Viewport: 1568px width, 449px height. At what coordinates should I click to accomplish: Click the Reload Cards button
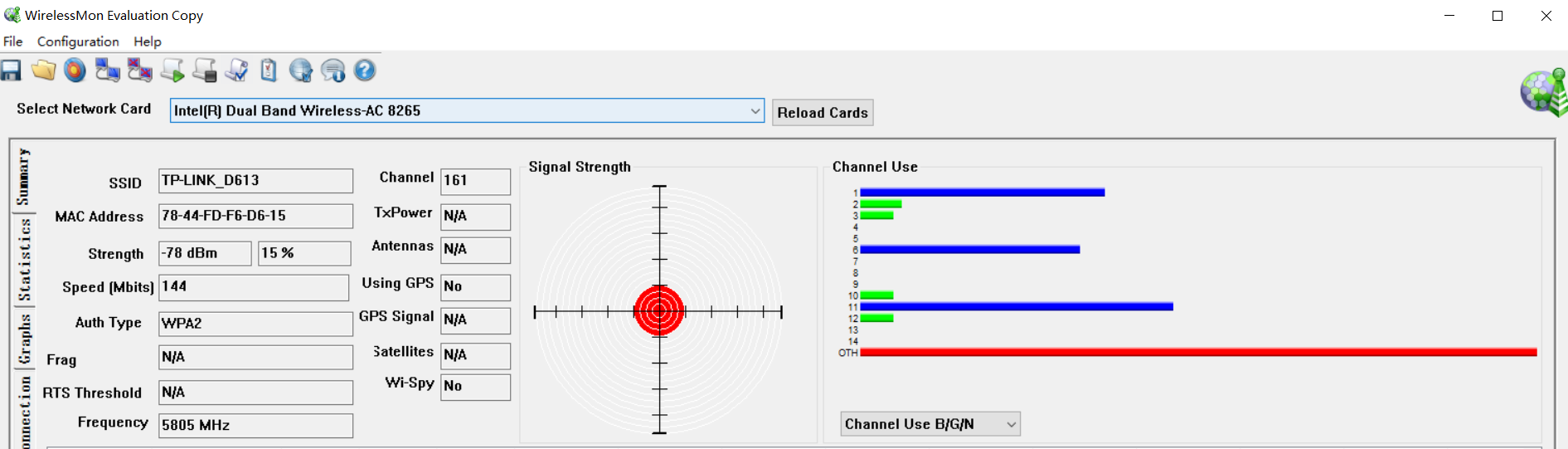pyautogui.click(x=823, y=113)
